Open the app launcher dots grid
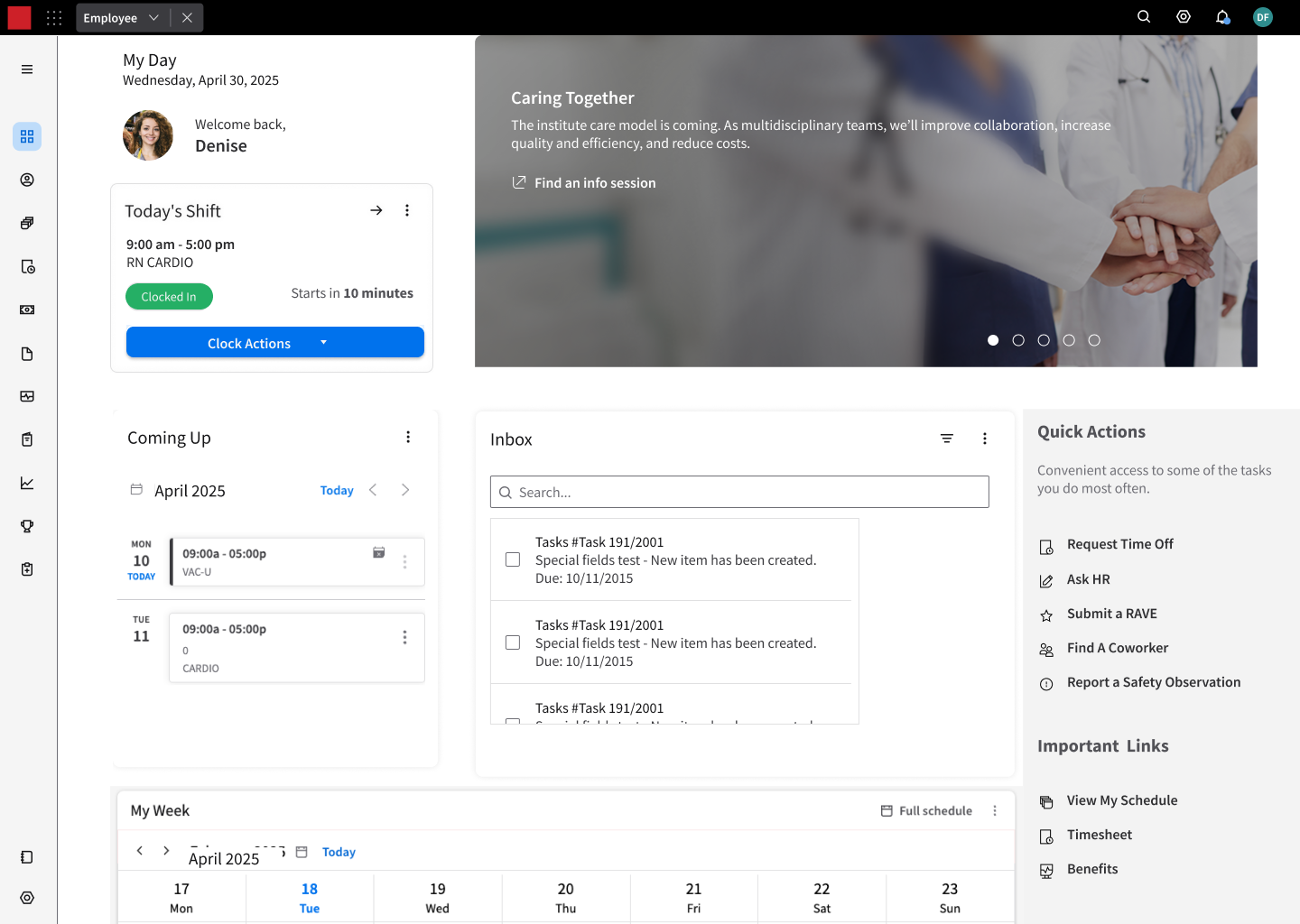1300x924 pixels. (x=54, y=17)
